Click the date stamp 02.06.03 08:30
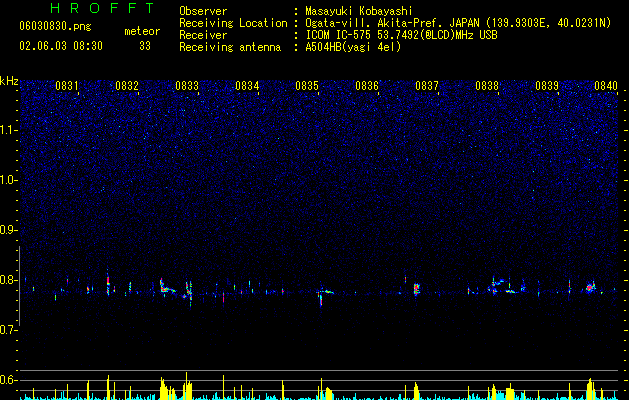629x400 pixels. point(61,46)
